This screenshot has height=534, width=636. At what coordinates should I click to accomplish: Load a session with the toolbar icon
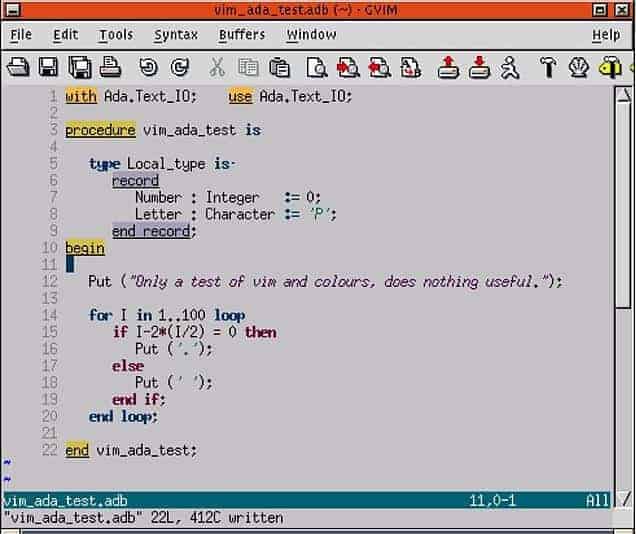(x=449, y=68)
